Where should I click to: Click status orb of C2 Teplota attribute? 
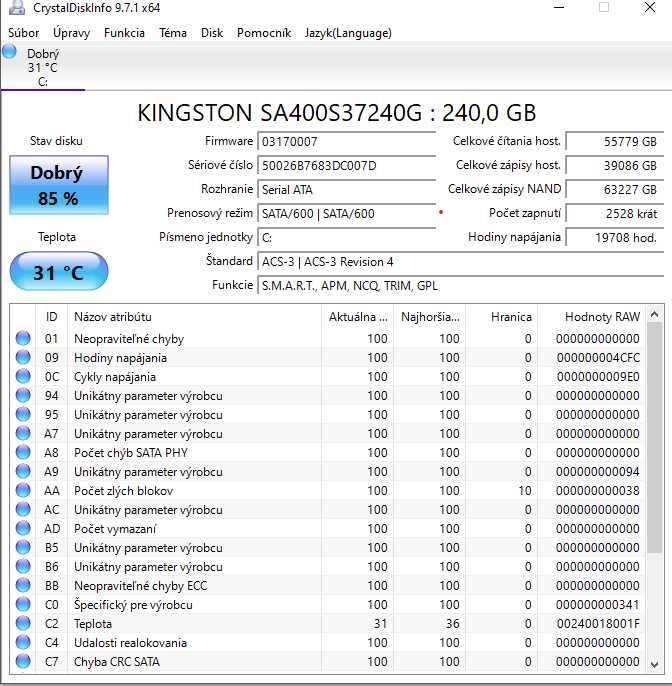pyautogui.click(x=23, y=623)
